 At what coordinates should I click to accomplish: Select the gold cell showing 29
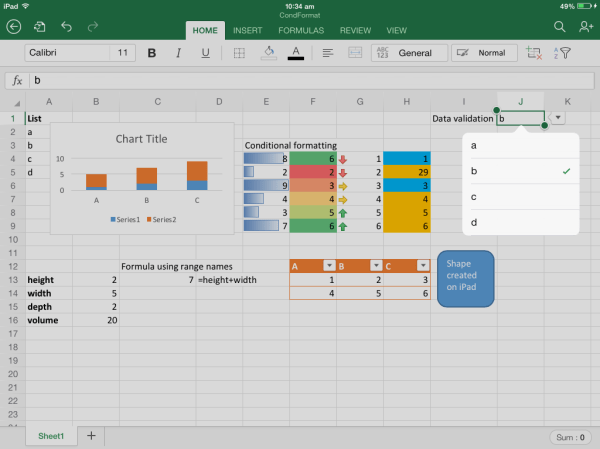point(407,172)
